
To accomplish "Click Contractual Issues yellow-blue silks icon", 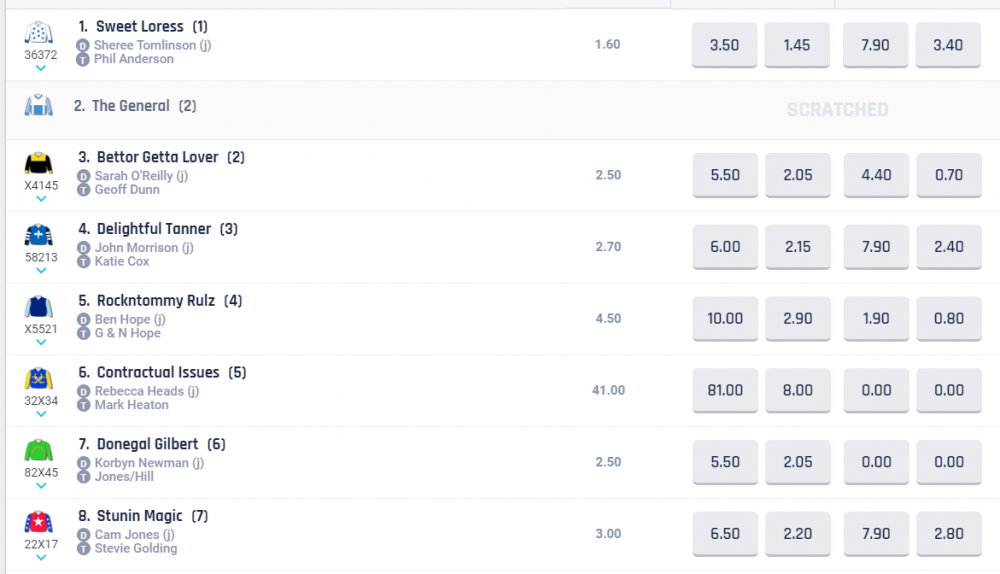I will (x=38, y=380).
